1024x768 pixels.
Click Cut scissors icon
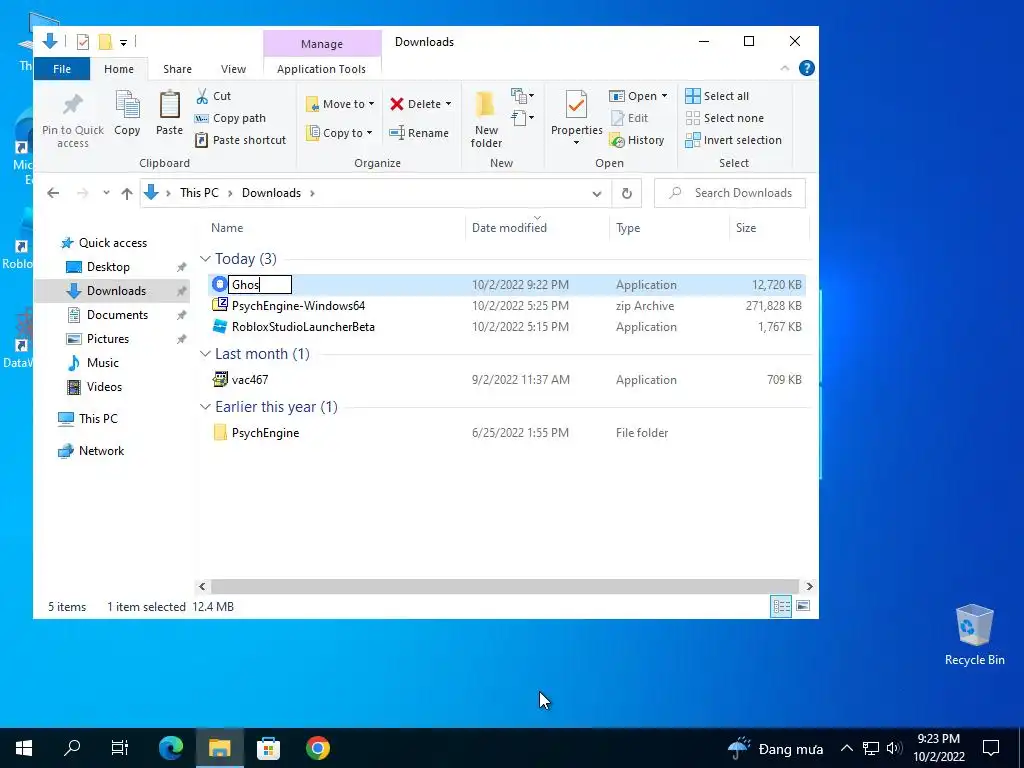point(202,96)
